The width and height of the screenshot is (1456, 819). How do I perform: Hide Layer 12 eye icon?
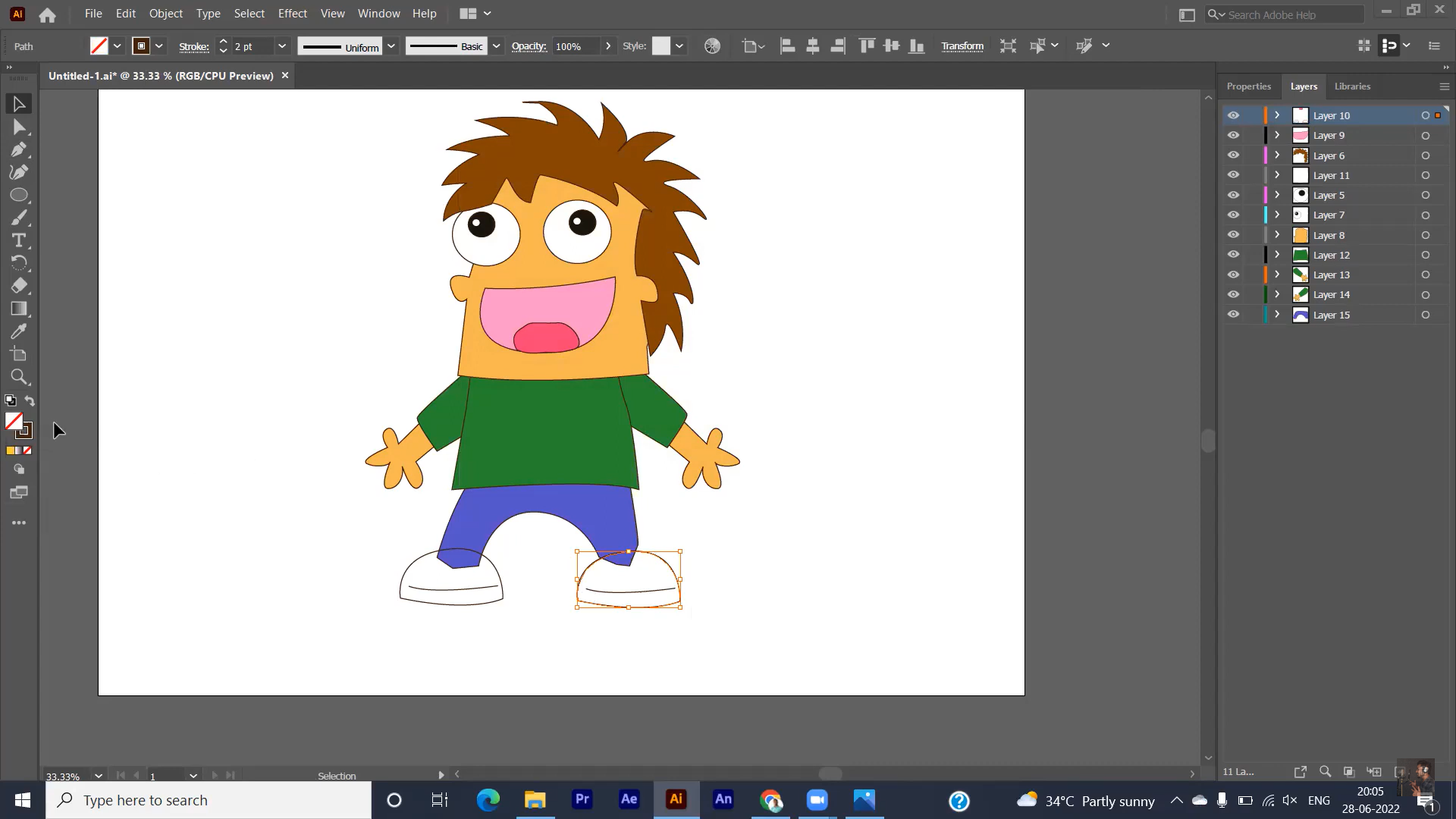(1234, 255)
